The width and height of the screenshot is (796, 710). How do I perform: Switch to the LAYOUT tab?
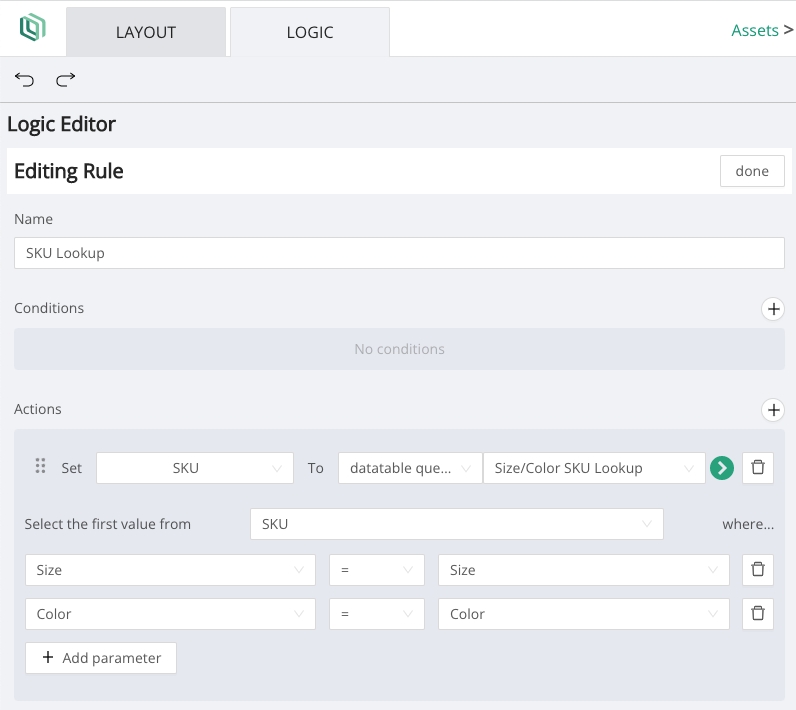coord(146,32)
